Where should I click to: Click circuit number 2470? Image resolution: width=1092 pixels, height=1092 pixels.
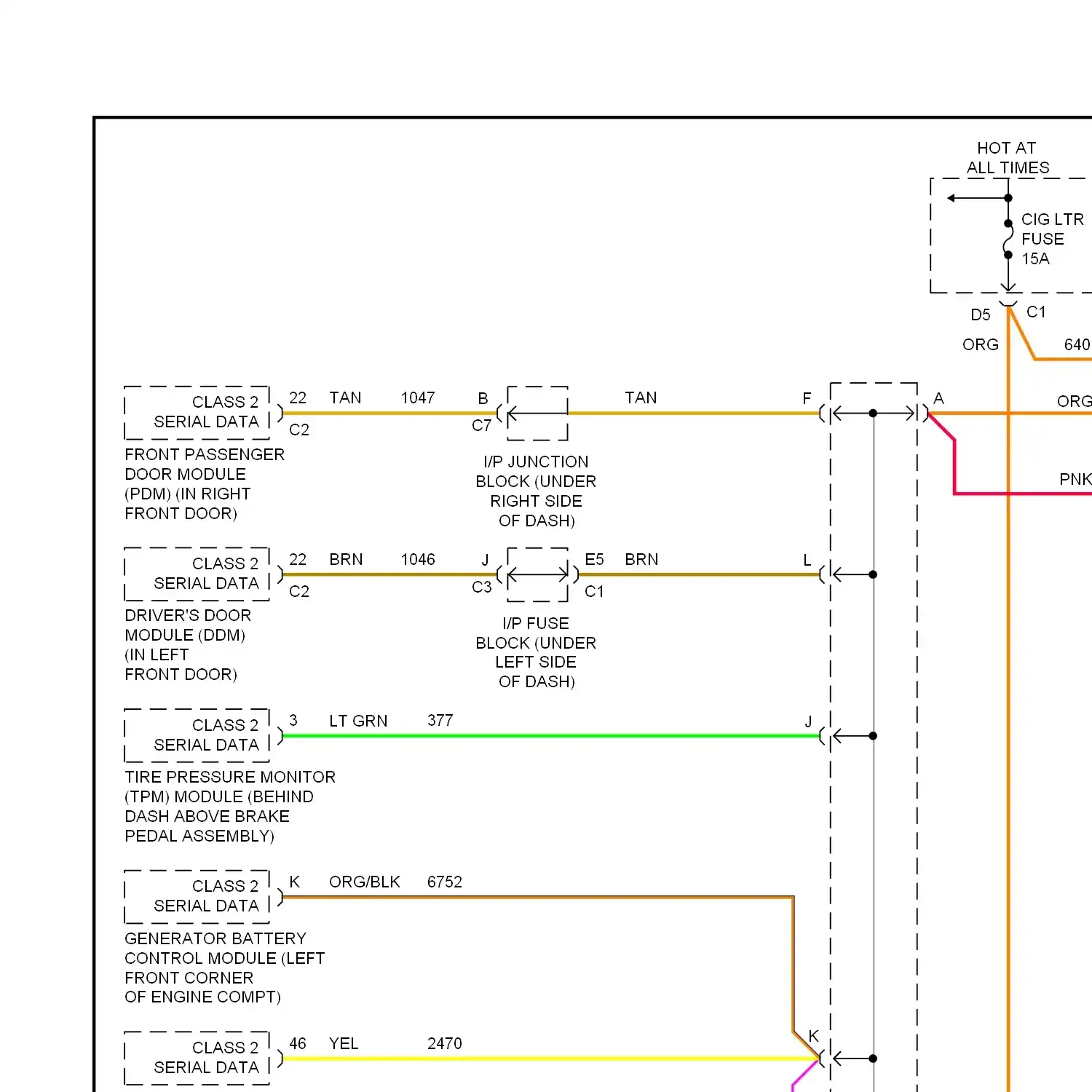pyautogui.click(x=445, y=1043)
